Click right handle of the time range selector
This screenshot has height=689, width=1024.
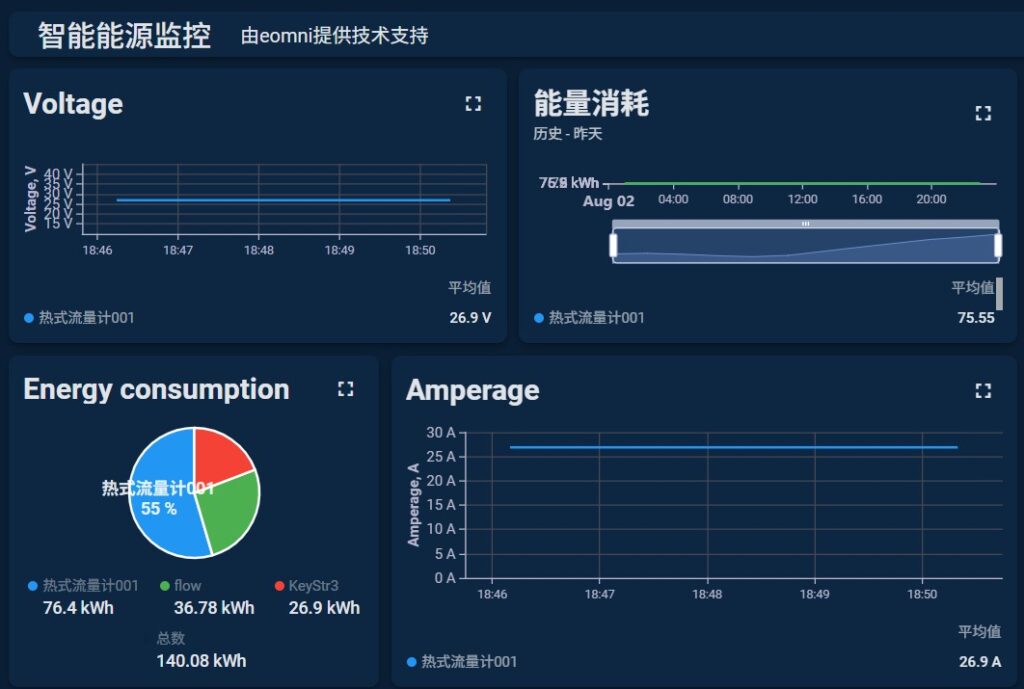(x=997, y=245)
